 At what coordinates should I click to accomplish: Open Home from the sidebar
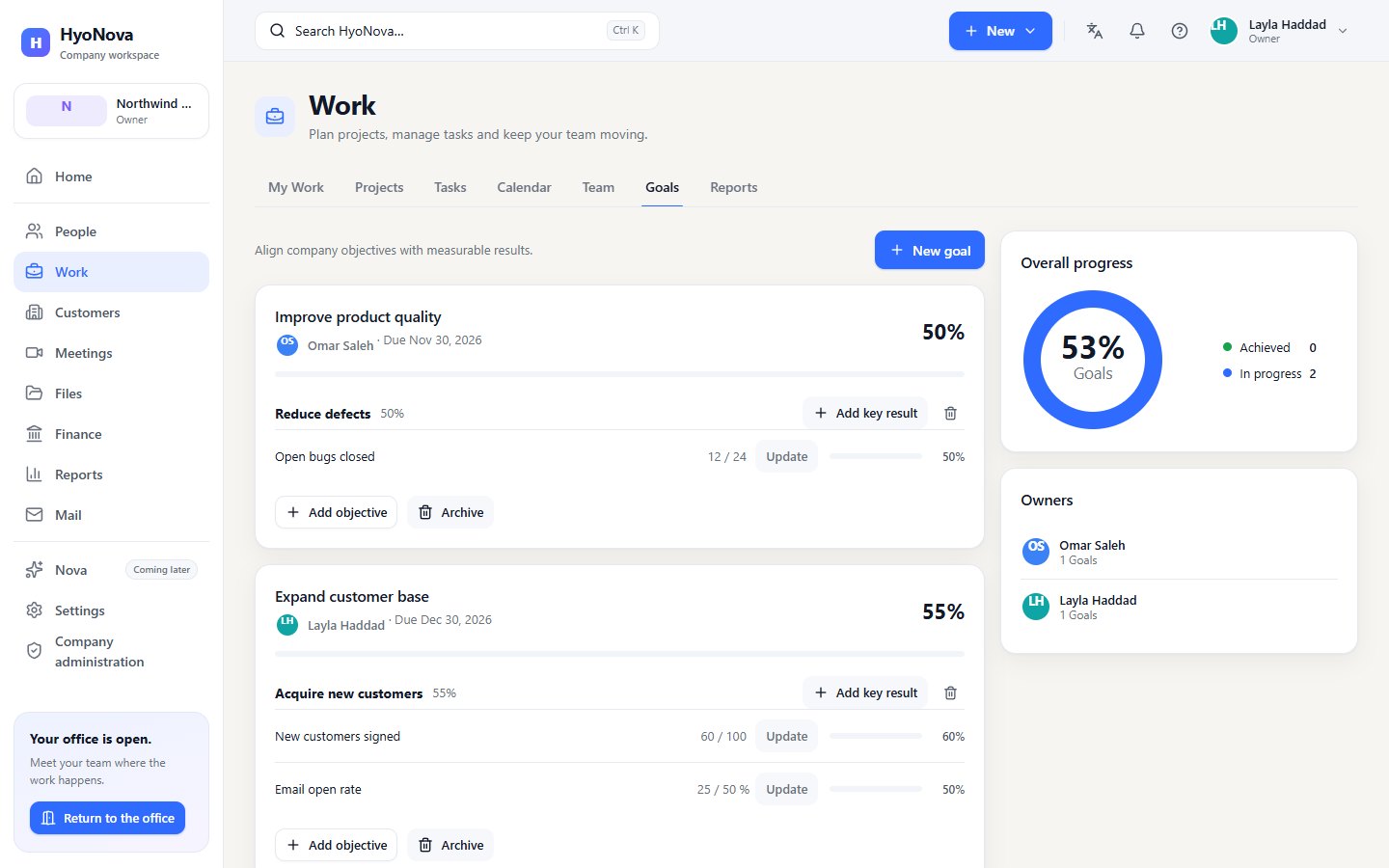[x=111, y=176]
